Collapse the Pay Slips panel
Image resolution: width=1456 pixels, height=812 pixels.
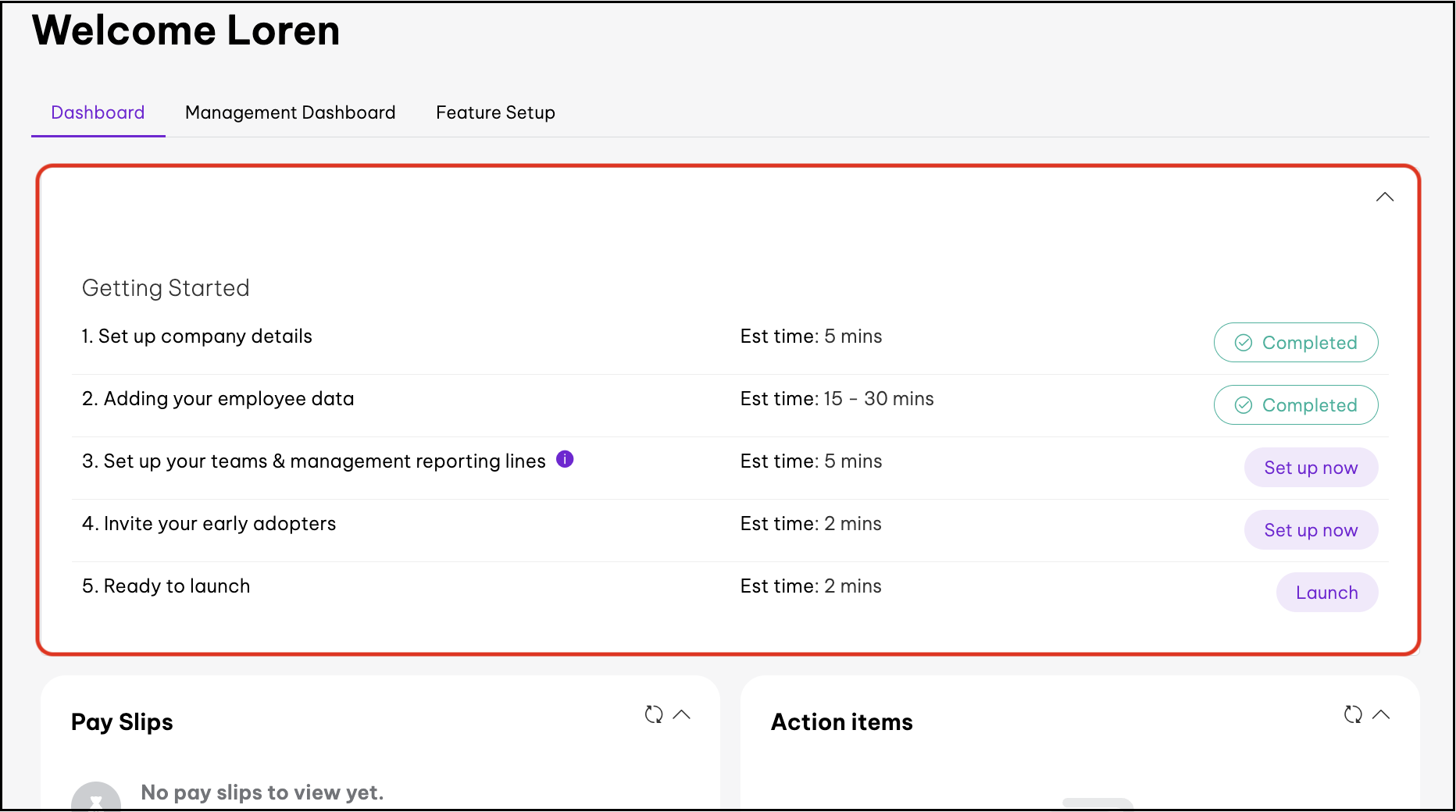[x=682, y=714]
